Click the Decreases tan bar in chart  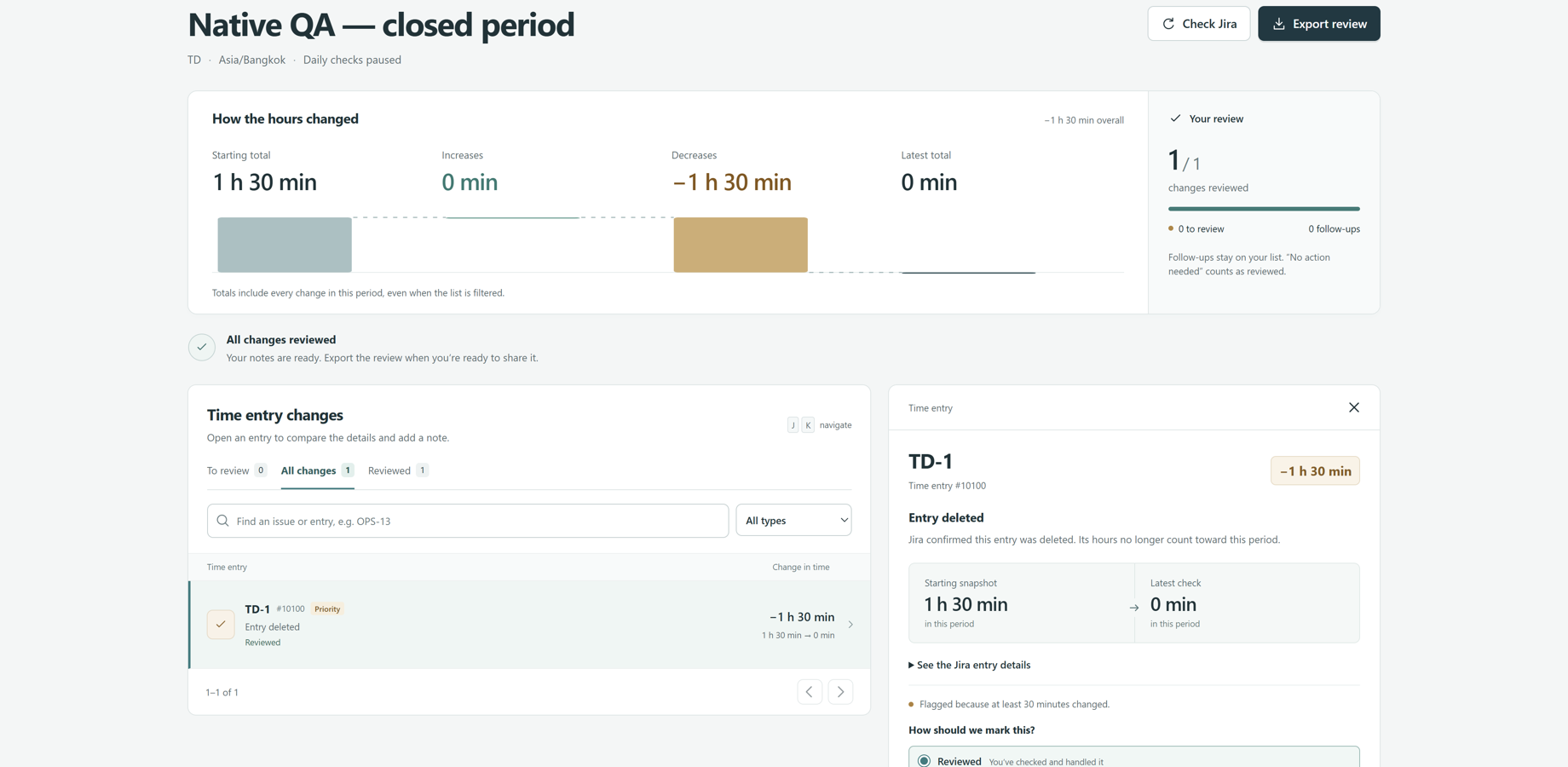pyautogui.click(x=741, y=245)
